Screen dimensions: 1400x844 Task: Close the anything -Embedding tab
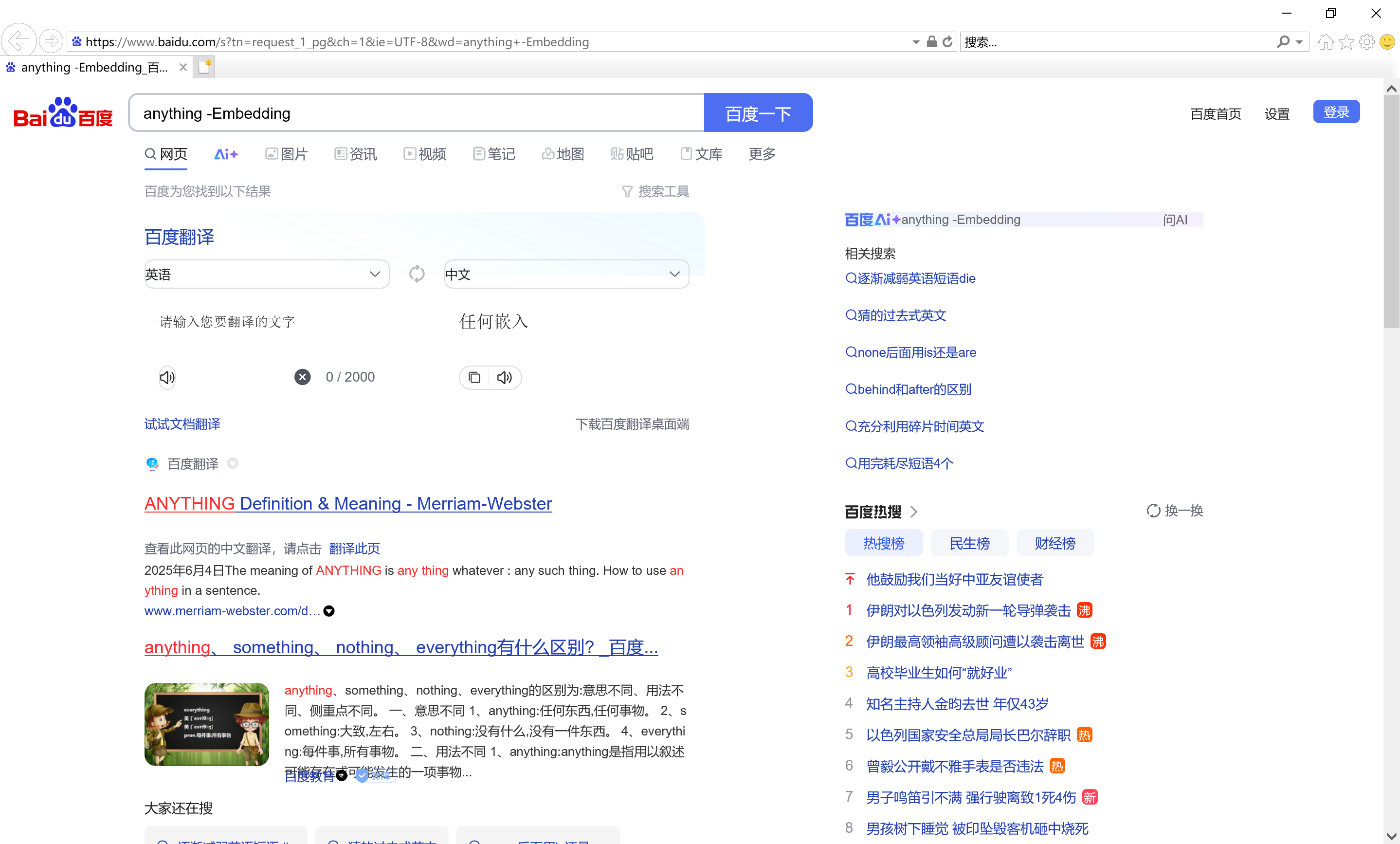tap(183, 67)
